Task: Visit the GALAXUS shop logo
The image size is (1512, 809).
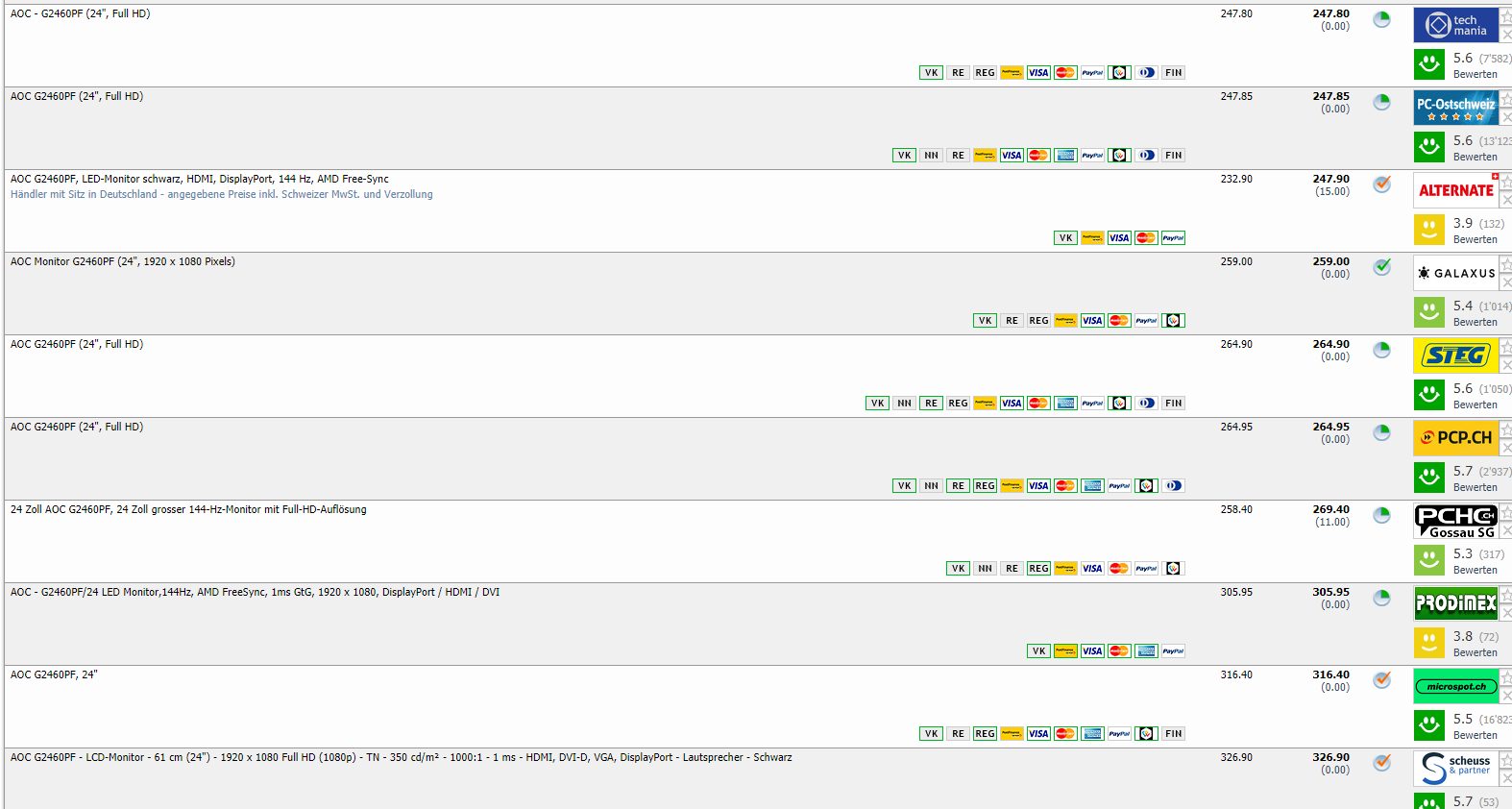Action: 1455,273
